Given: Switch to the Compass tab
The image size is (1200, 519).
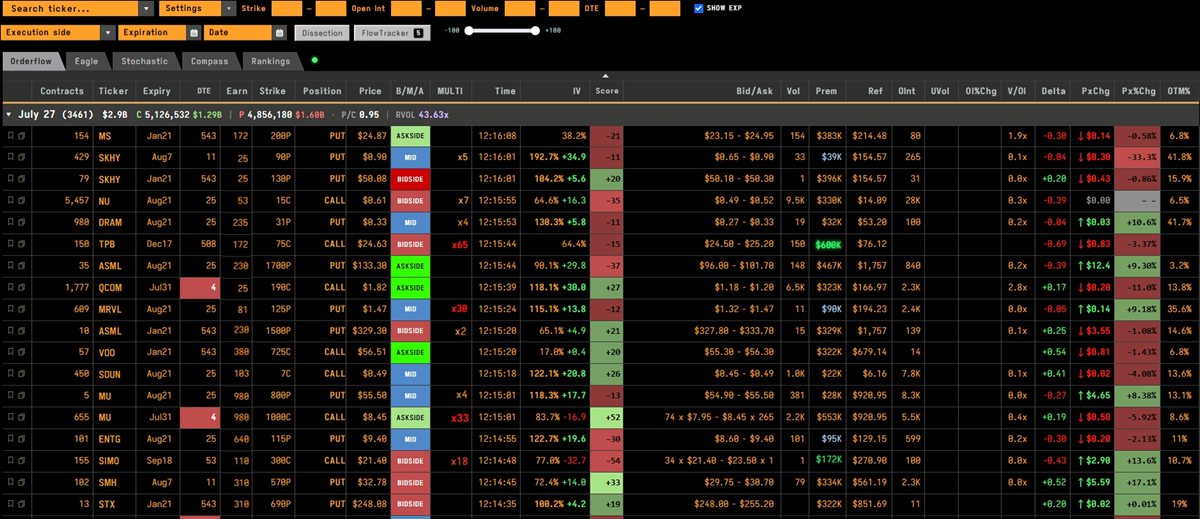Looking at the screenshot, I should [x=210, y=61].
